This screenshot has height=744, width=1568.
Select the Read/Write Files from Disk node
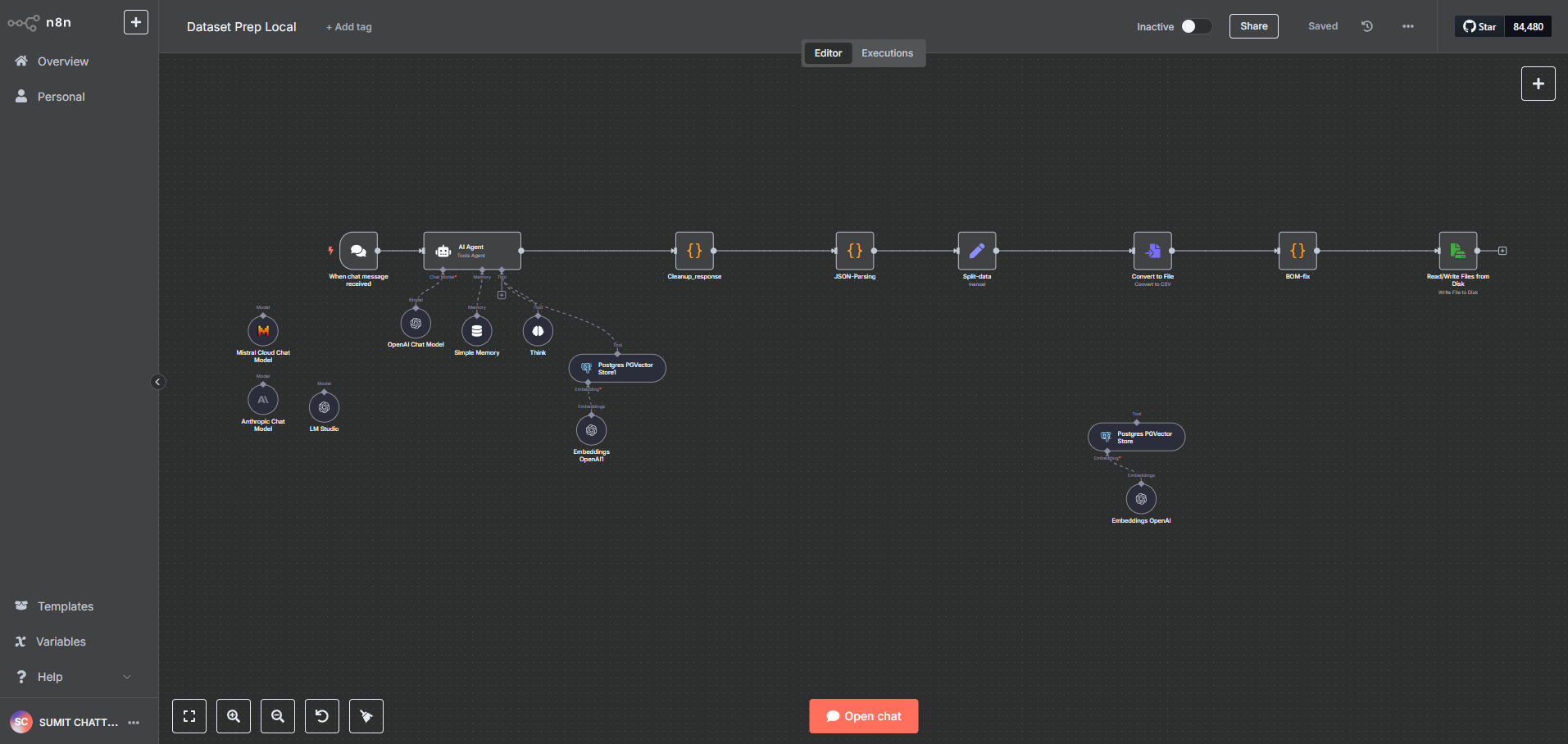coord(1458,252)
